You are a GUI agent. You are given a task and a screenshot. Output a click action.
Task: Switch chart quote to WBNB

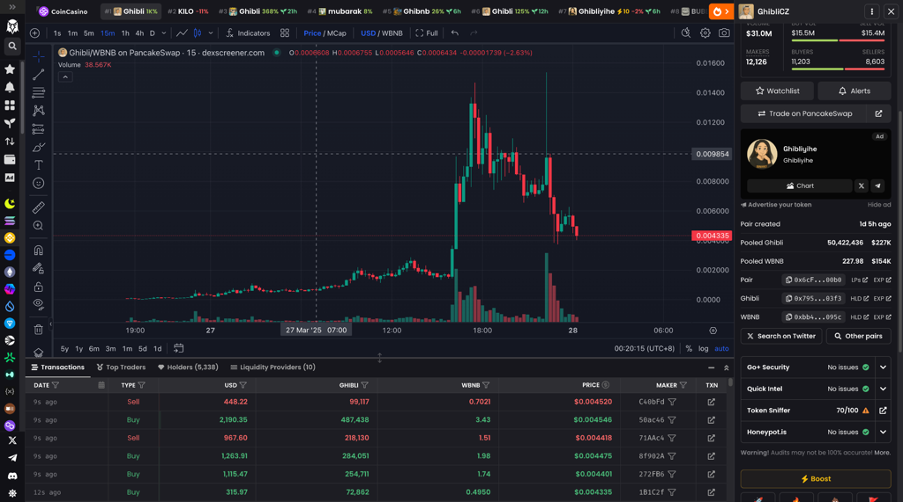click(x=392, y=33)
